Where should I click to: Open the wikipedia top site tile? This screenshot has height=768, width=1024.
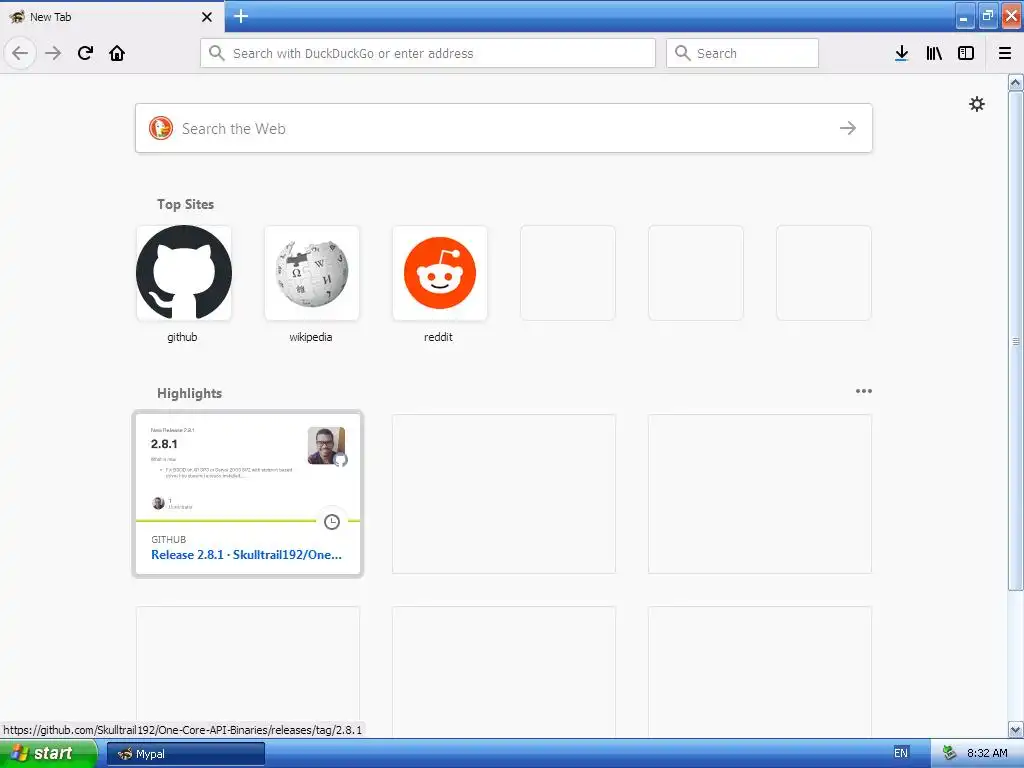click(312, 273)
